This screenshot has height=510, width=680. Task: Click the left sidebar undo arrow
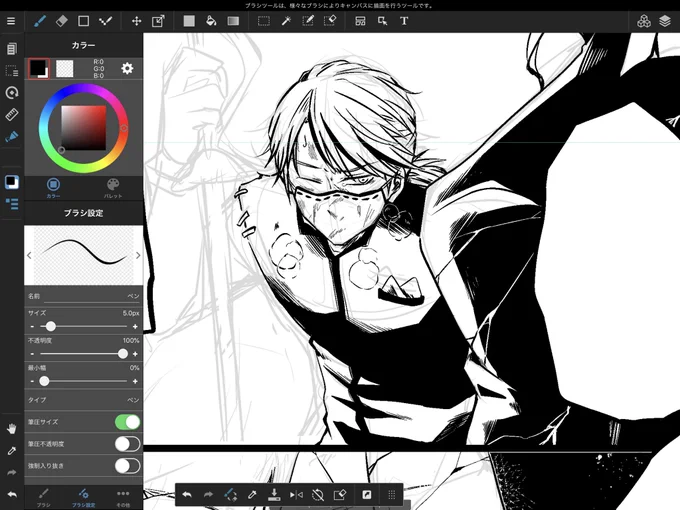[x=12, y=494]
